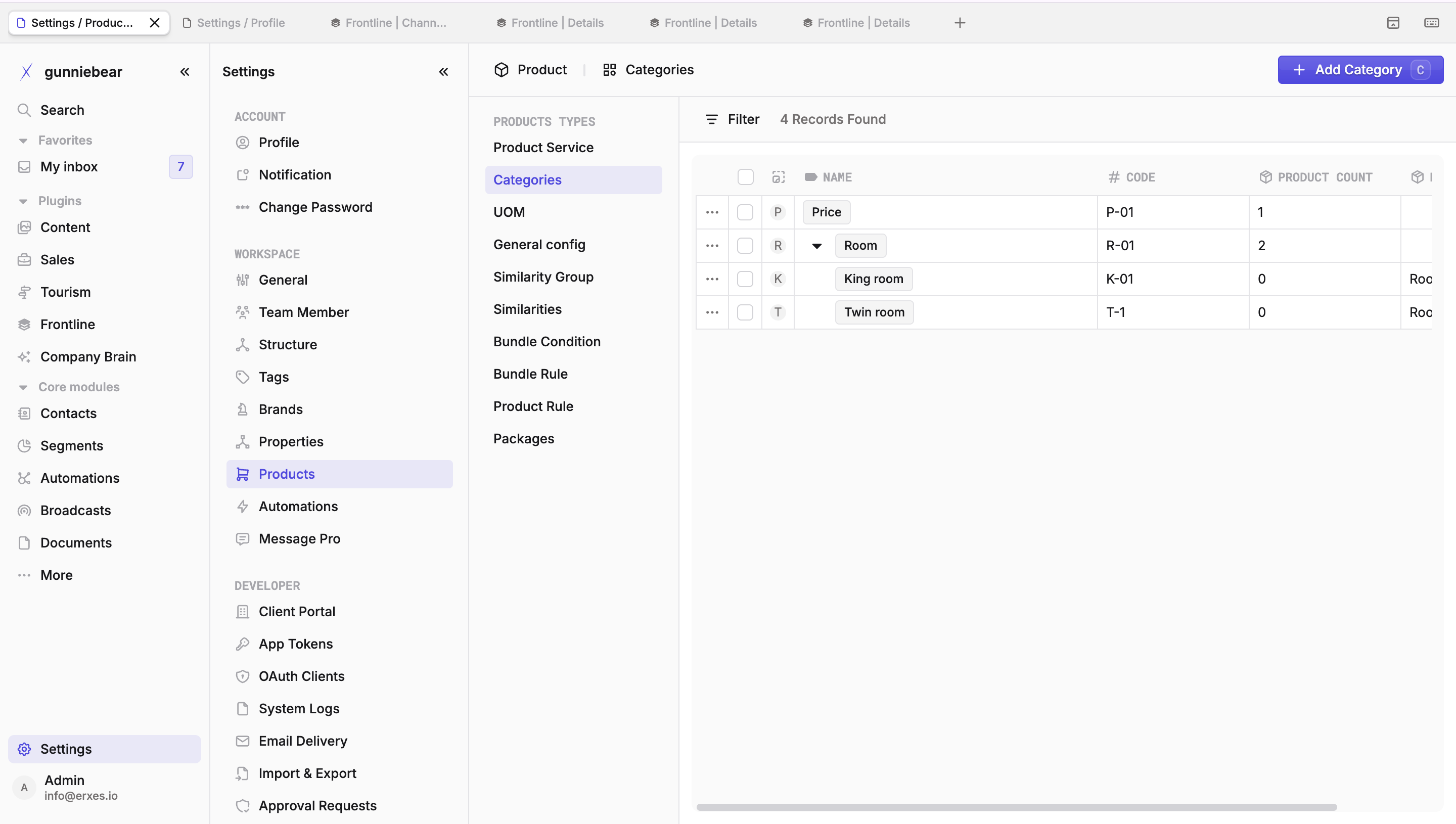Viewport: 1456px width, 824px height.
Task: Check the King room row checkbox
Action: pos(745,279)
